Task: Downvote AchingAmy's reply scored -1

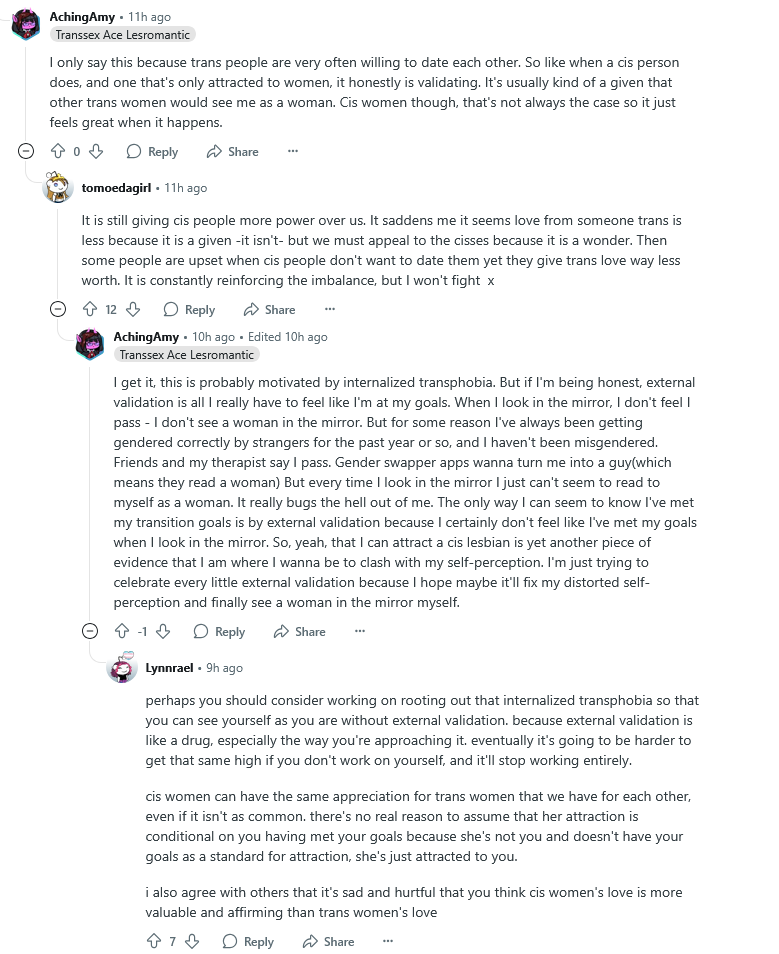Action: point(163,632)
